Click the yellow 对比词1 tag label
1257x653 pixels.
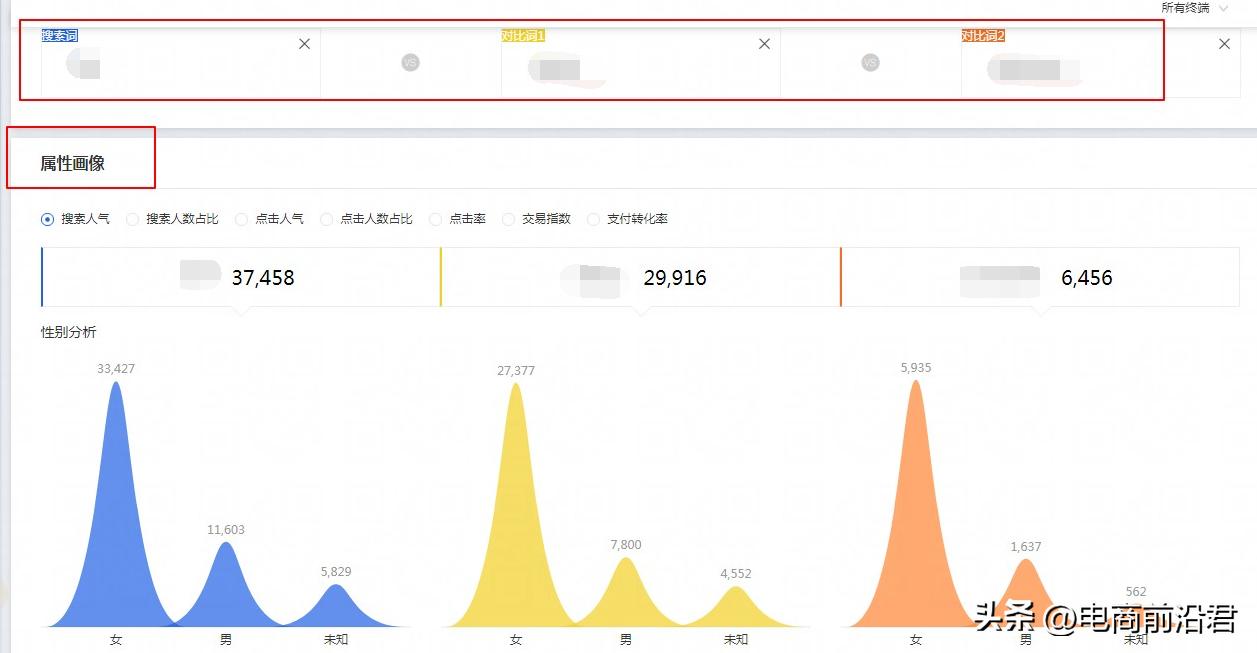pos(522,34)
